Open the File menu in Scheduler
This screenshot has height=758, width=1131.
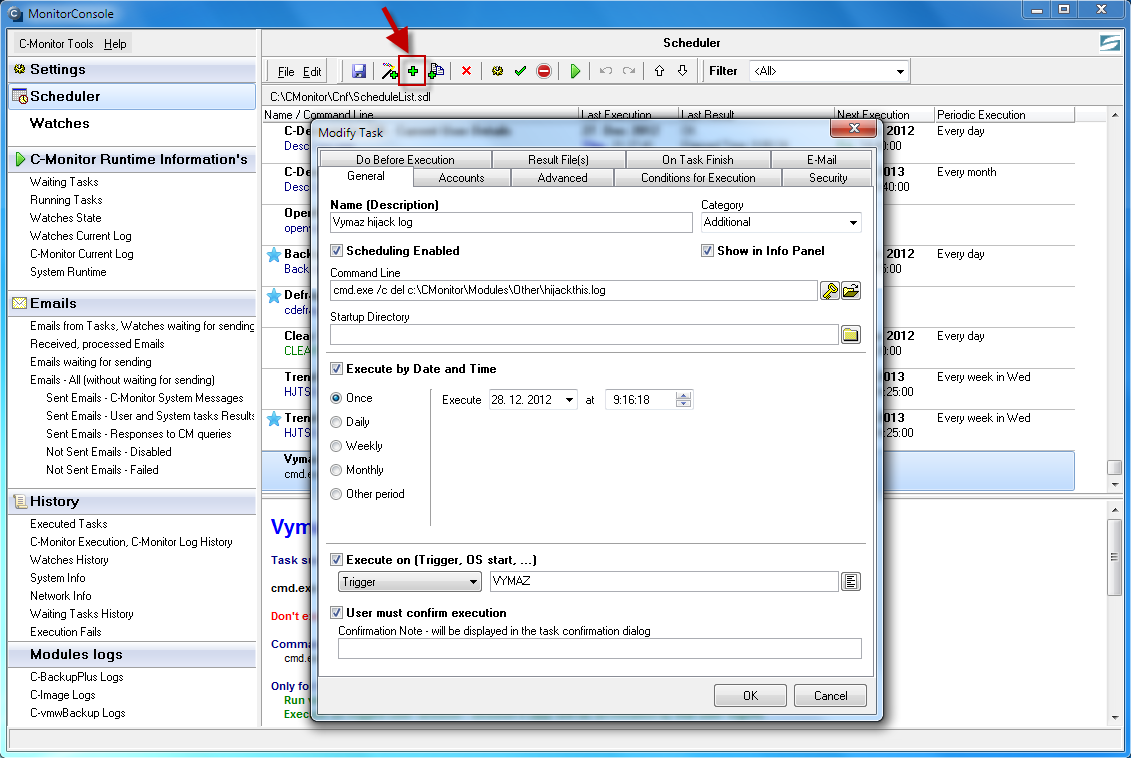click(286, 71)
